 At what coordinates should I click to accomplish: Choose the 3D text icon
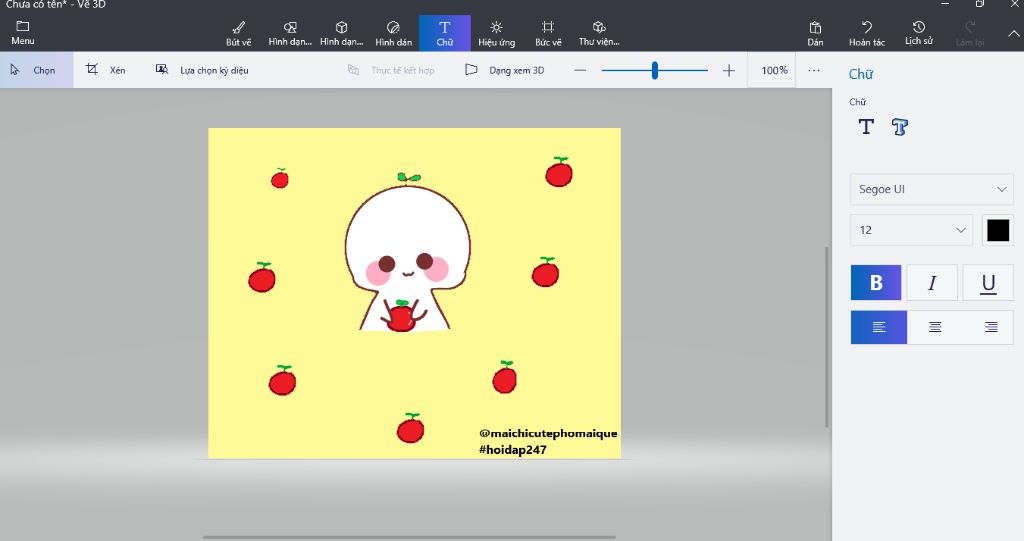(x=900, y=127)
